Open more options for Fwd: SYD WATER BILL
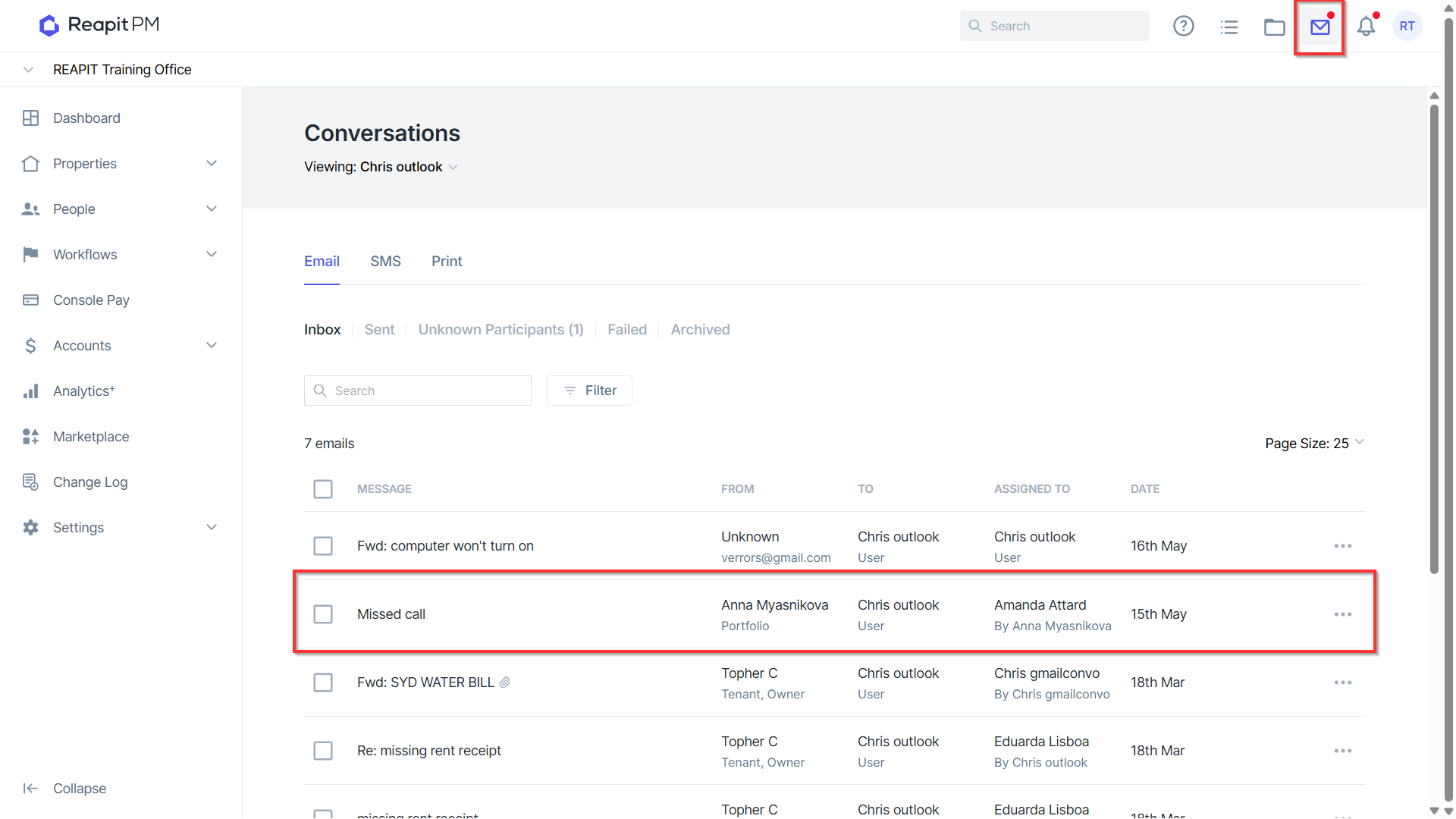Viewport: 1456px width, 819px height. (x=1343, y=682)
